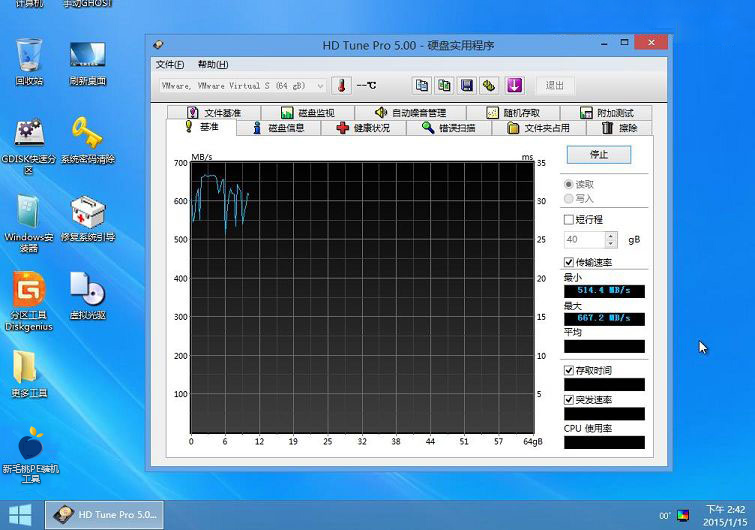
Task: Switch to the File Benchmark tab
Action: [214, 113]
